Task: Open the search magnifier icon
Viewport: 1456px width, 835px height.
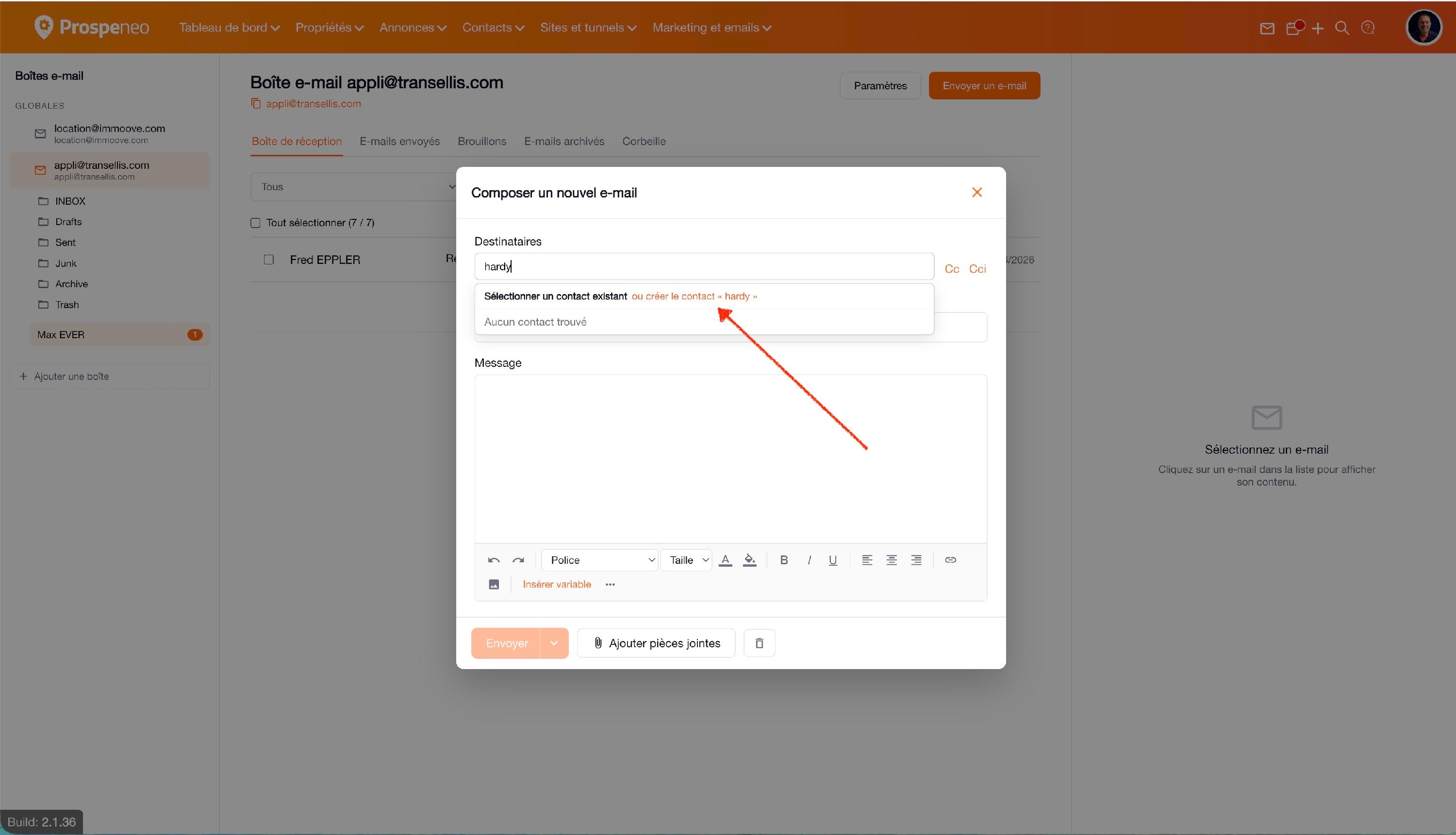Action: pos(1342,28)
